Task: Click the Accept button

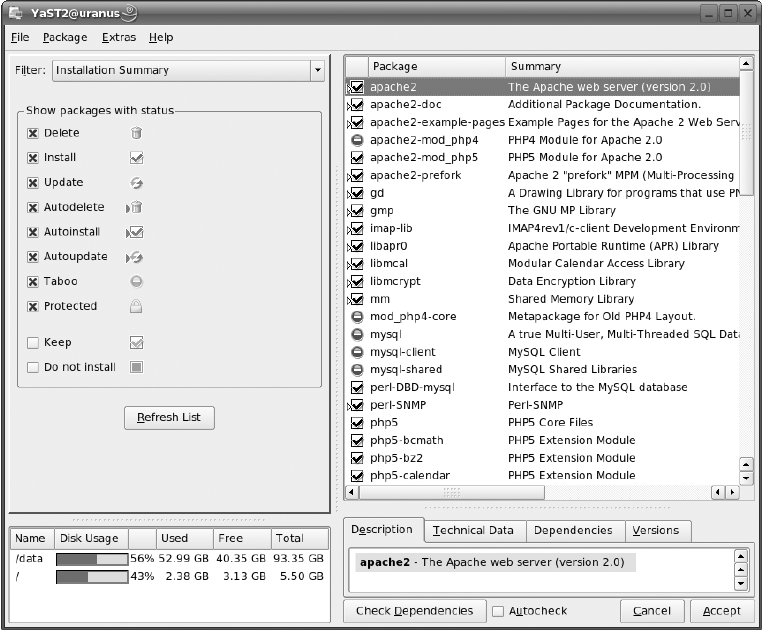Action: pyautogui.click(x=722, y=612)
